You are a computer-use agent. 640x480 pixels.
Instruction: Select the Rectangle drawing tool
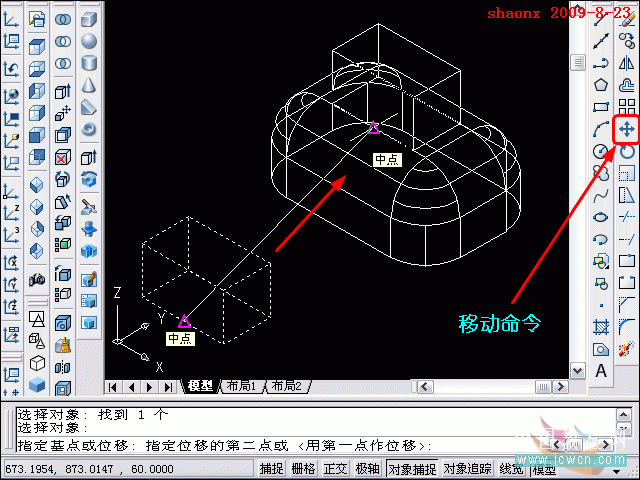601,107
